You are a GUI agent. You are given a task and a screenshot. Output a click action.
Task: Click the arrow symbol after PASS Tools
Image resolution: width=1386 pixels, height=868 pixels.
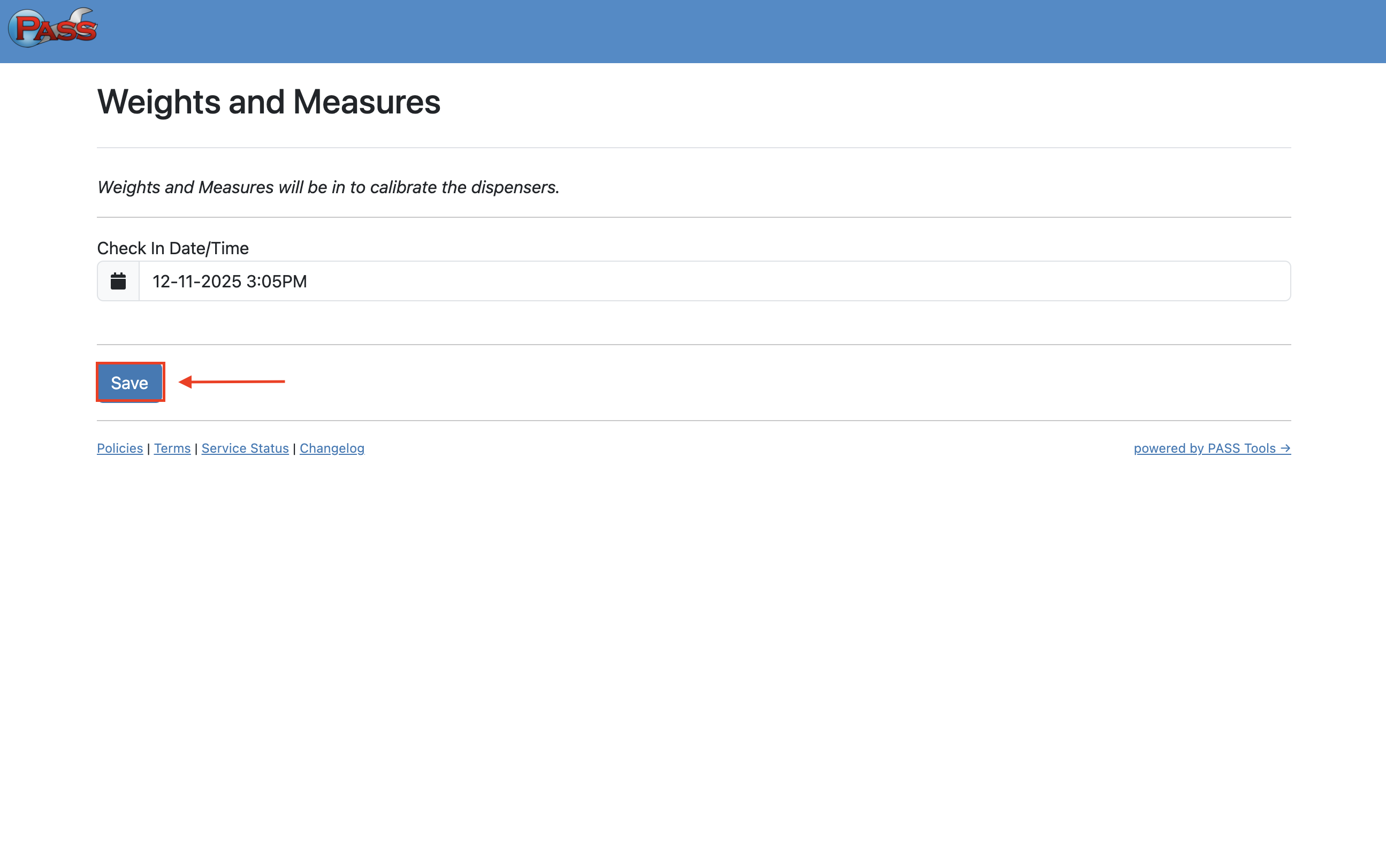pos(1284,448)
